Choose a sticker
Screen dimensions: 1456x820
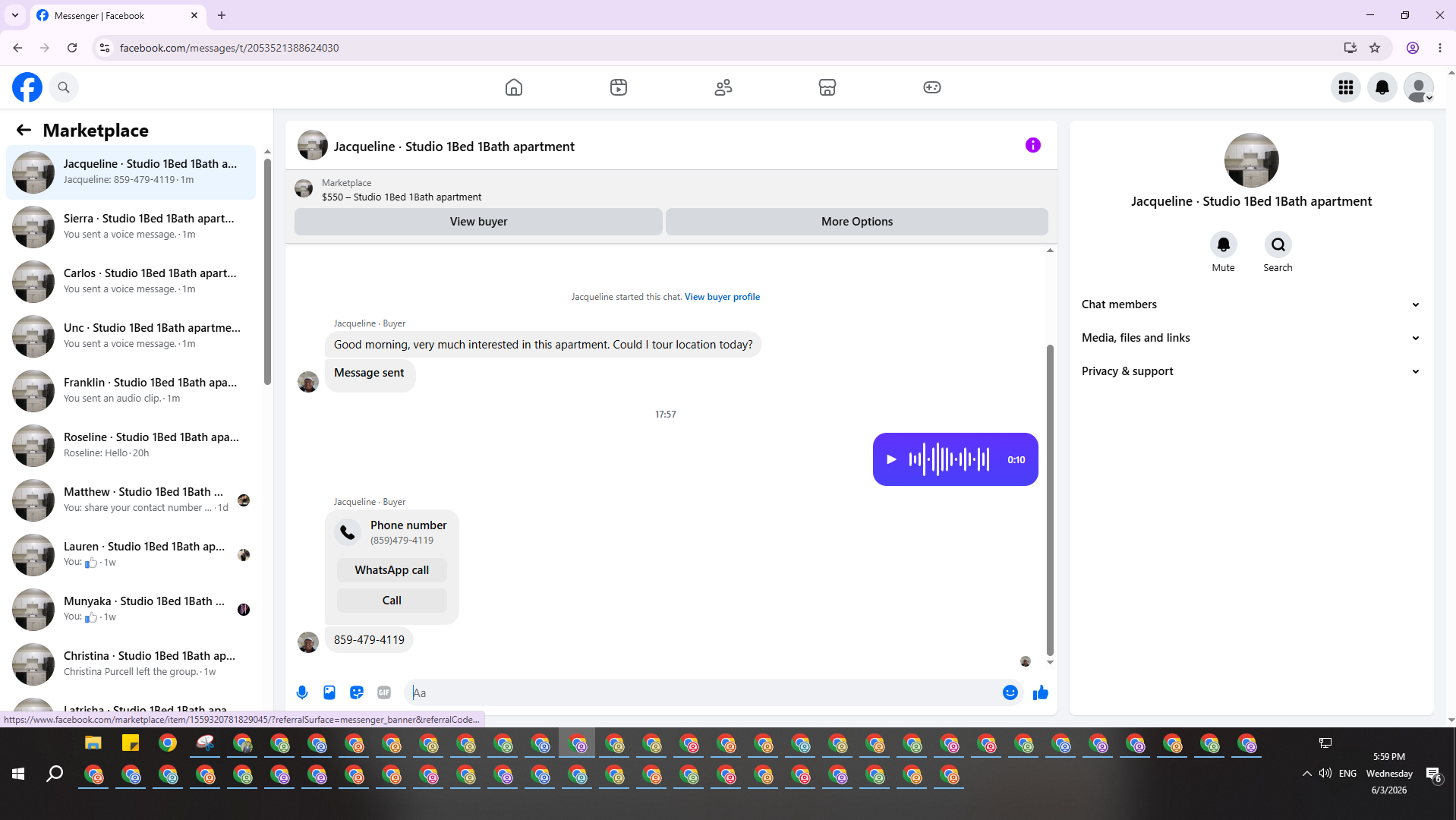coord(357,692)
